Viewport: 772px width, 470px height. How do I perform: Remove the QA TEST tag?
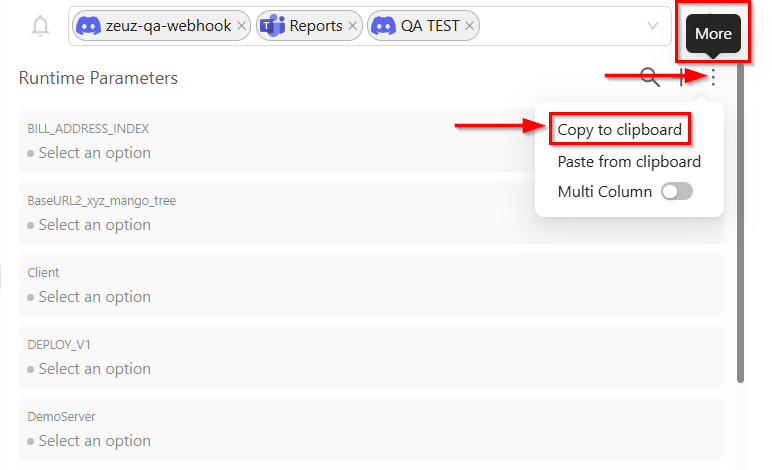point(471,26)
